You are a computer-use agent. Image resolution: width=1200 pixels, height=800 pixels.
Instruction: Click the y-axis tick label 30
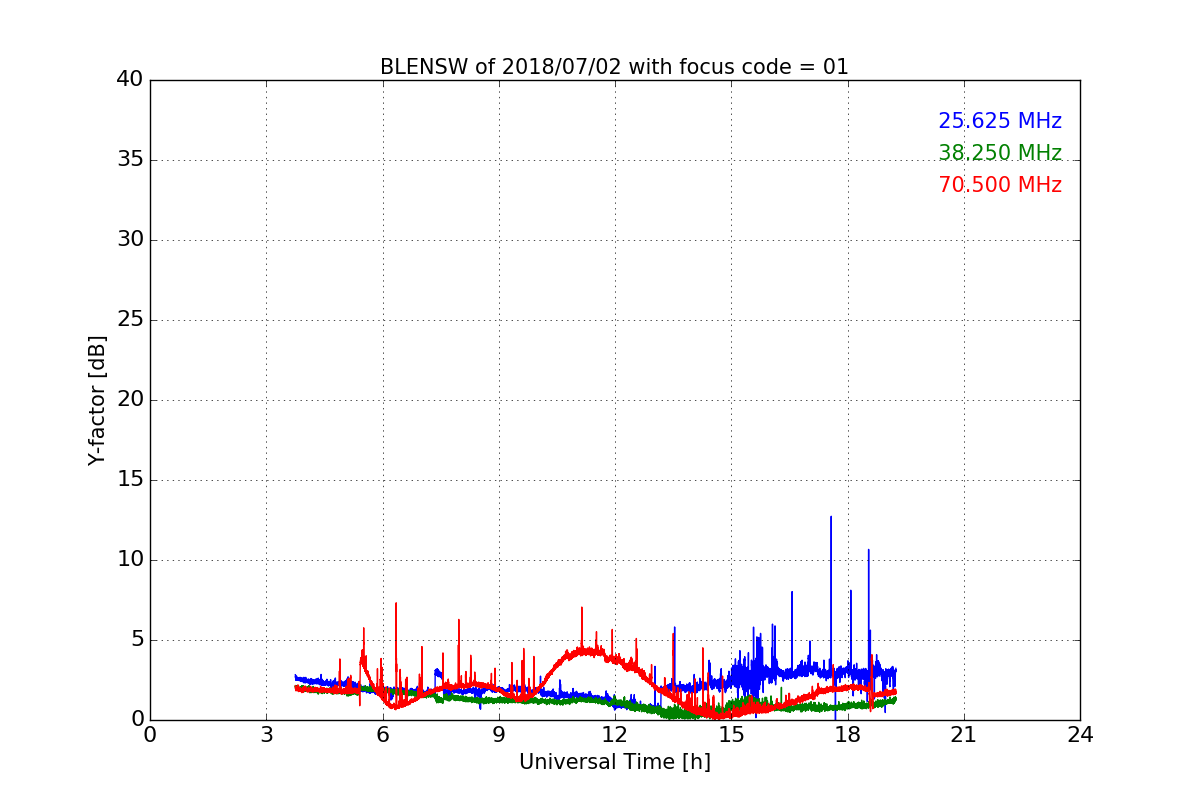pyautogui.click(x=130, y=240)
